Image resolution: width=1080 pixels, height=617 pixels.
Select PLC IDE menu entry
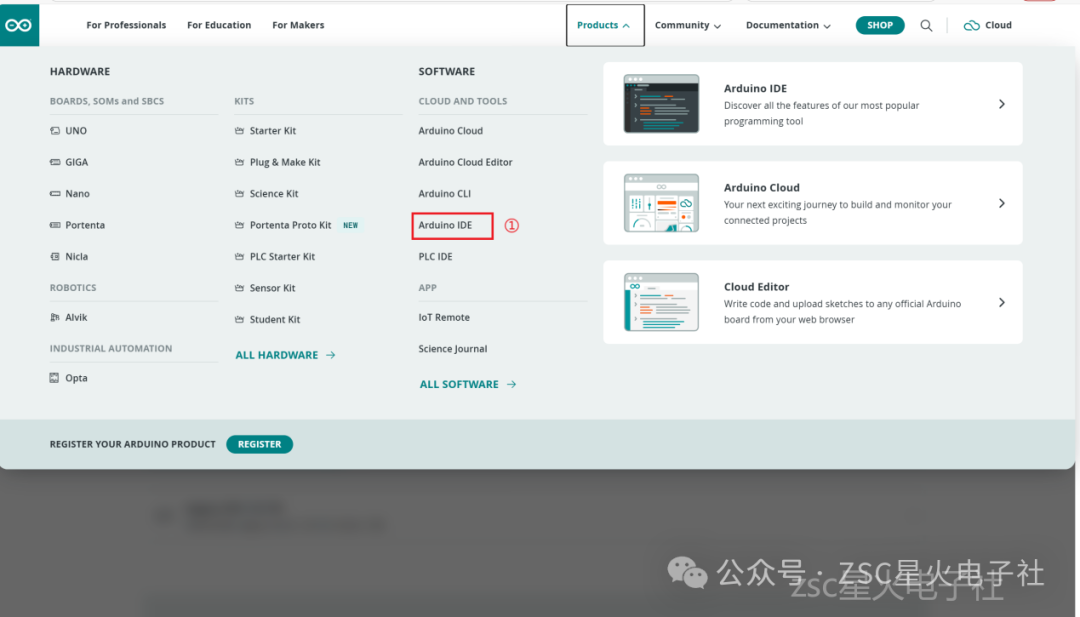435,256
